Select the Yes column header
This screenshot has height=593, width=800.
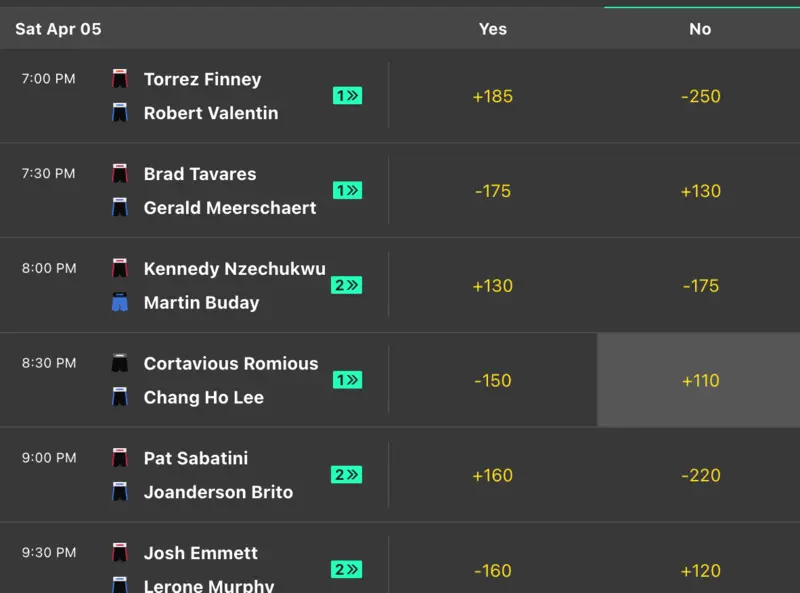pyautogui.click(x=493, y=29)
